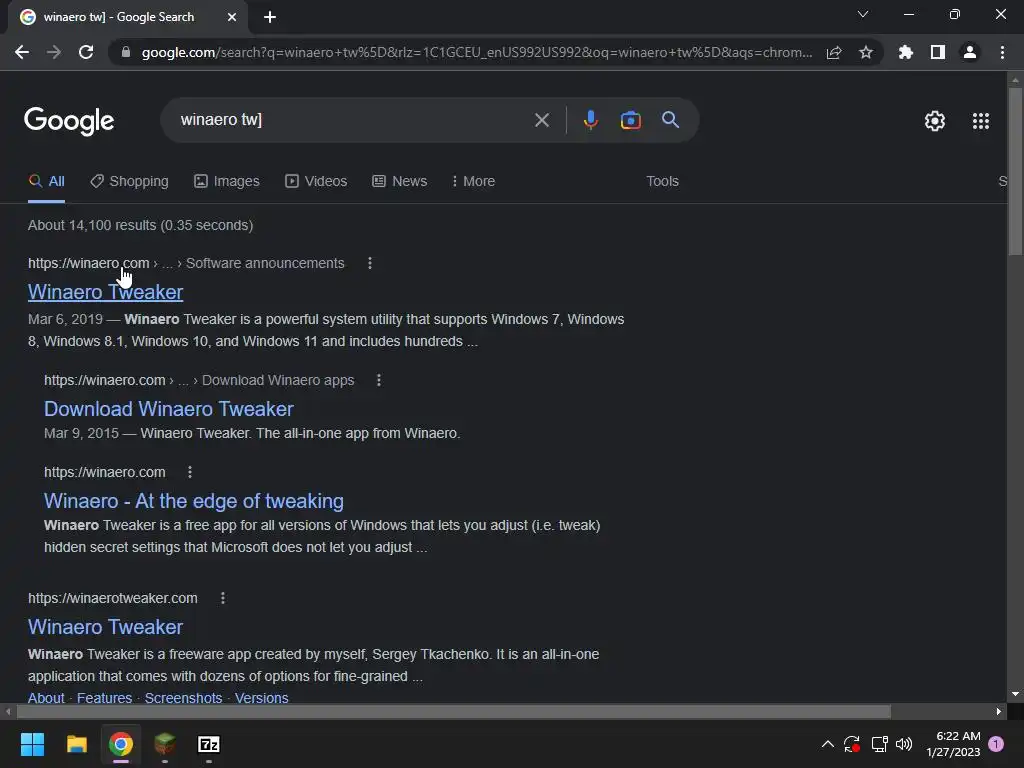Open the tab search dropdown
Screen dimensions: 1024x768
(x=863, y=14)
